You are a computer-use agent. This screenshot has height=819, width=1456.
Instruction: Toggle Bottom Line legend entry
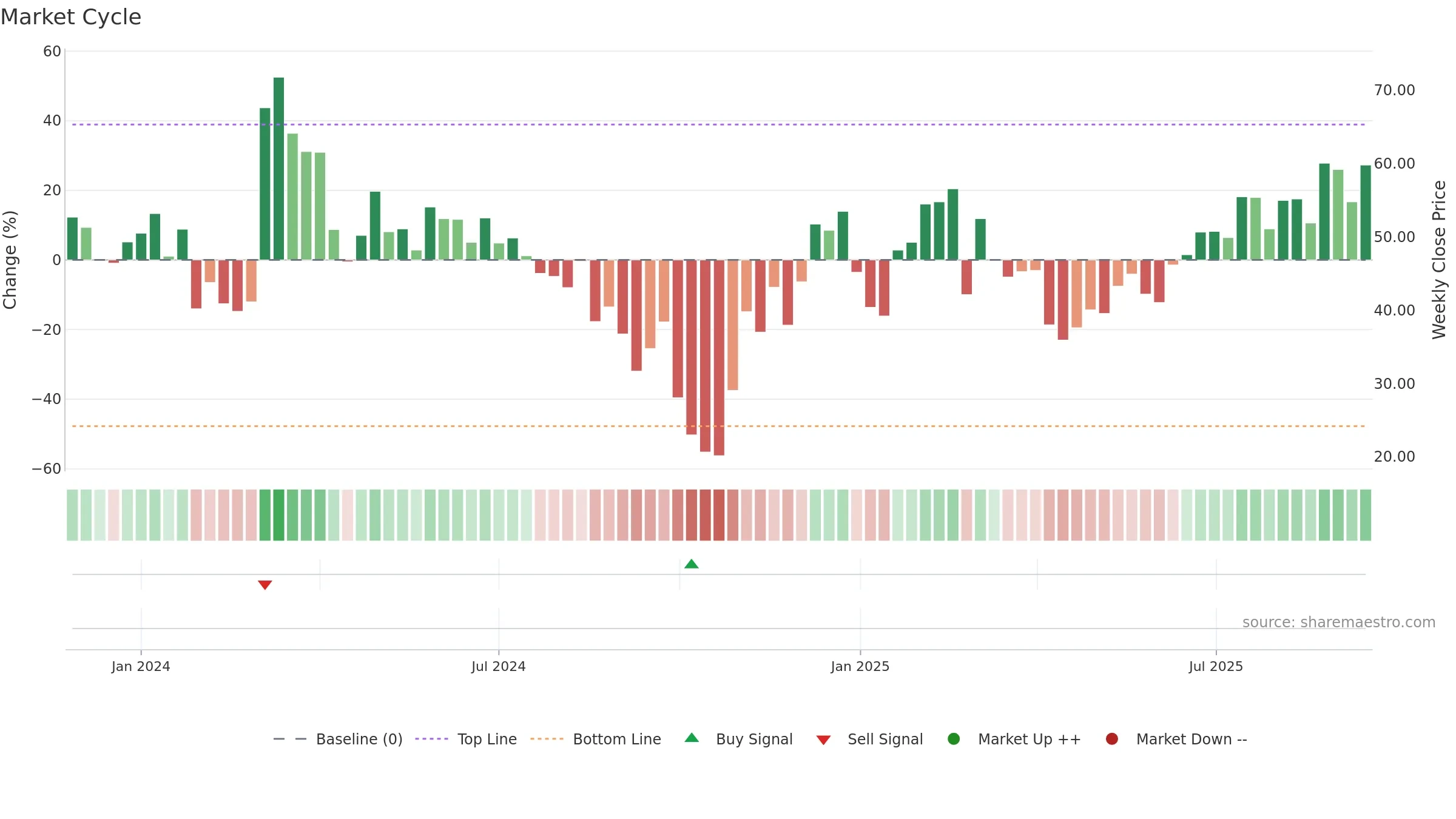click(x=595, y=739)
